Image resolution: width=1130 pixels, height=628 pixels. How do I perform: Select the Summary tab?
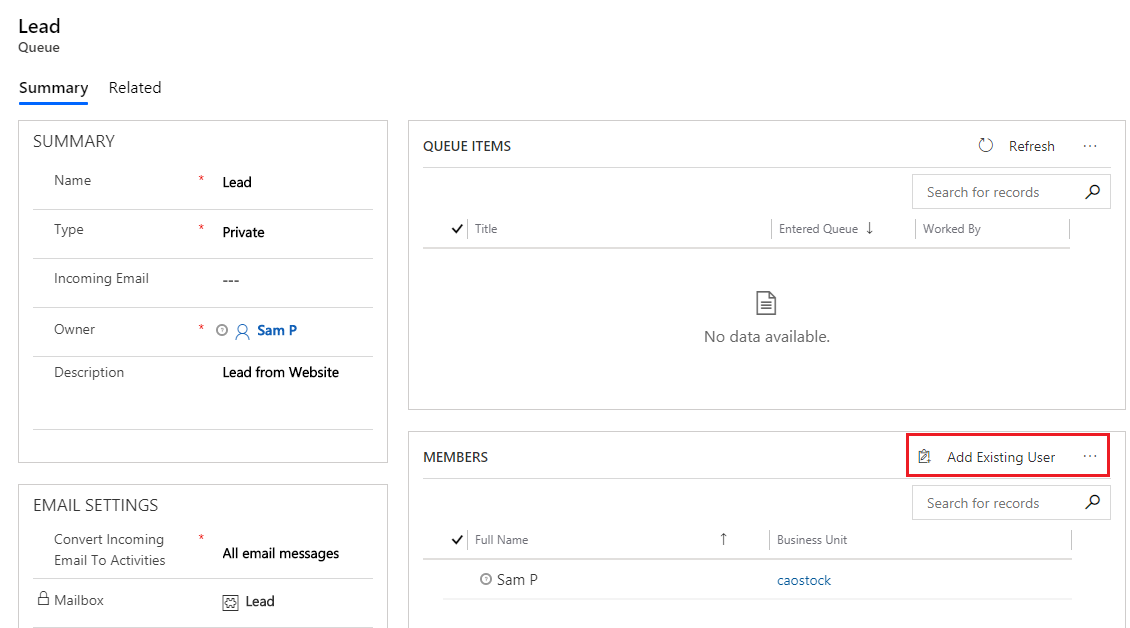pyautogui.click(x=53, y=88)
